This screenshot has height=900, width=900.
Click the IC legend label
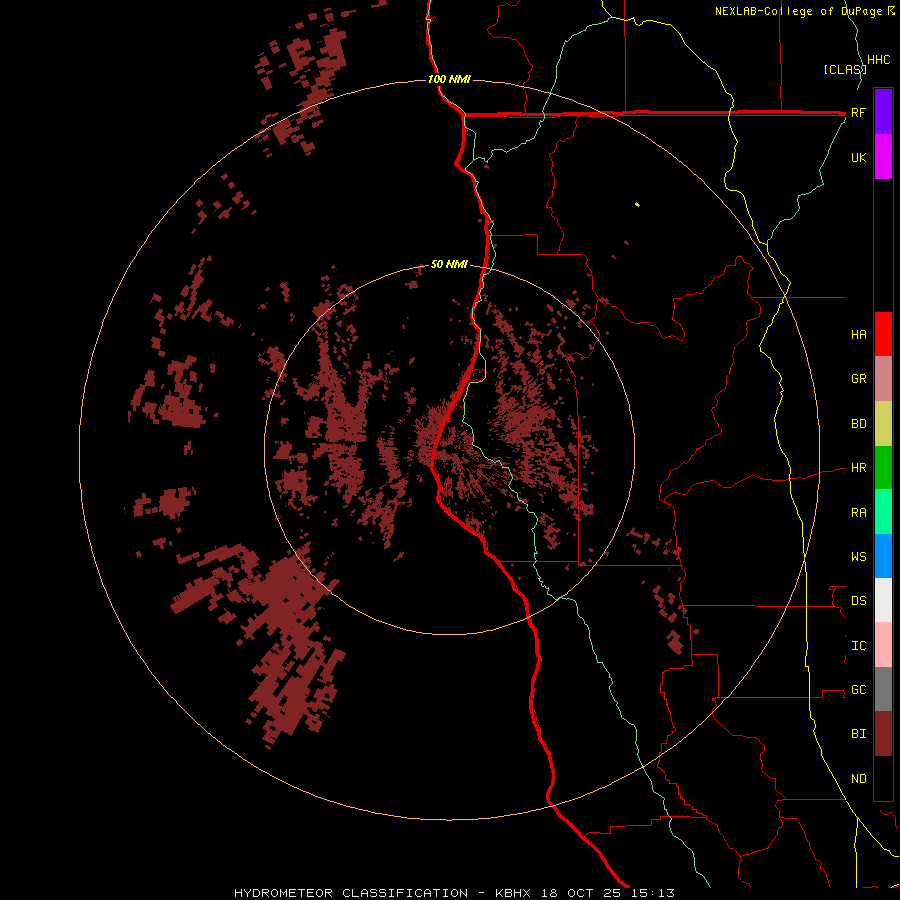tap(858, 646)
